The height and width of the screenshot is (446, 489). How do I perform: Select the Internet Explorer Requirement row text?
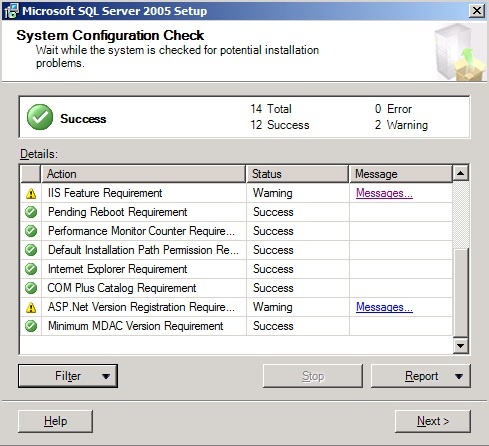[118, 269]
